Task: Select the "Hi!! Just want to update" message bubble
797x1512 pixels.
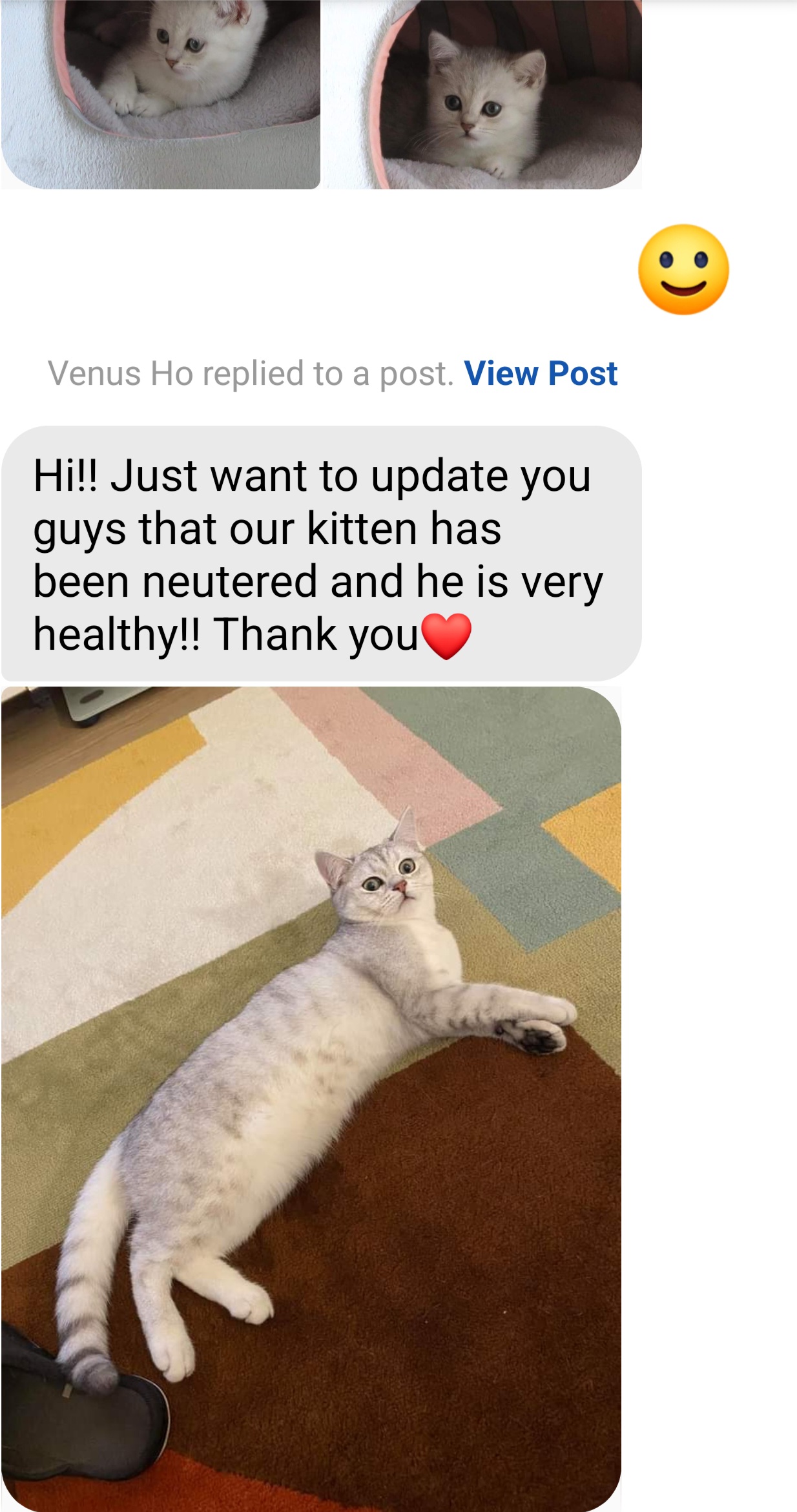Action: [x=322, y=553]
